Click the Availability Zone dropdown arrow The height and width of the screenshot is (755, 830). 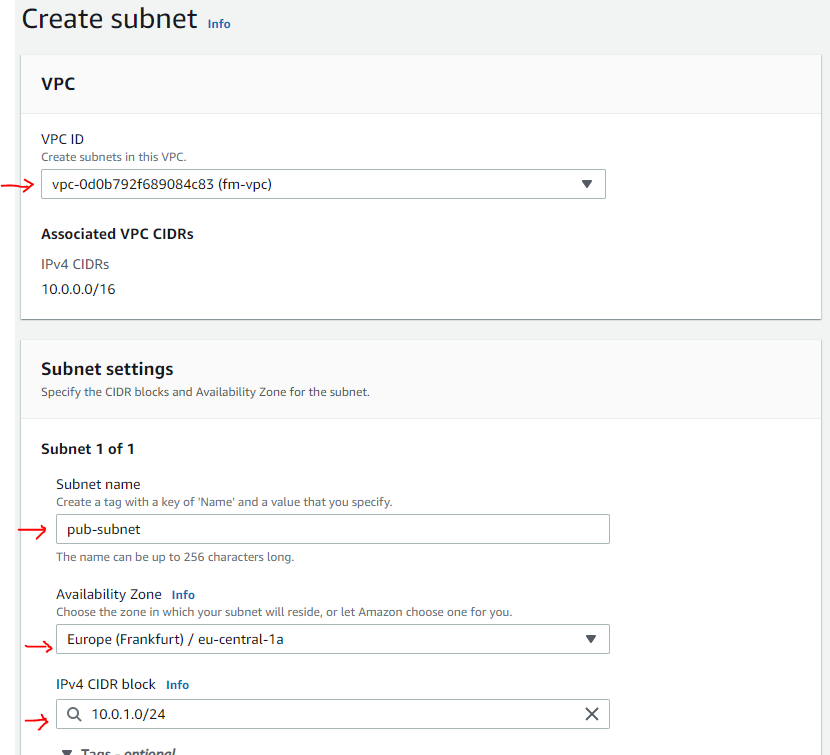[590, 639]
